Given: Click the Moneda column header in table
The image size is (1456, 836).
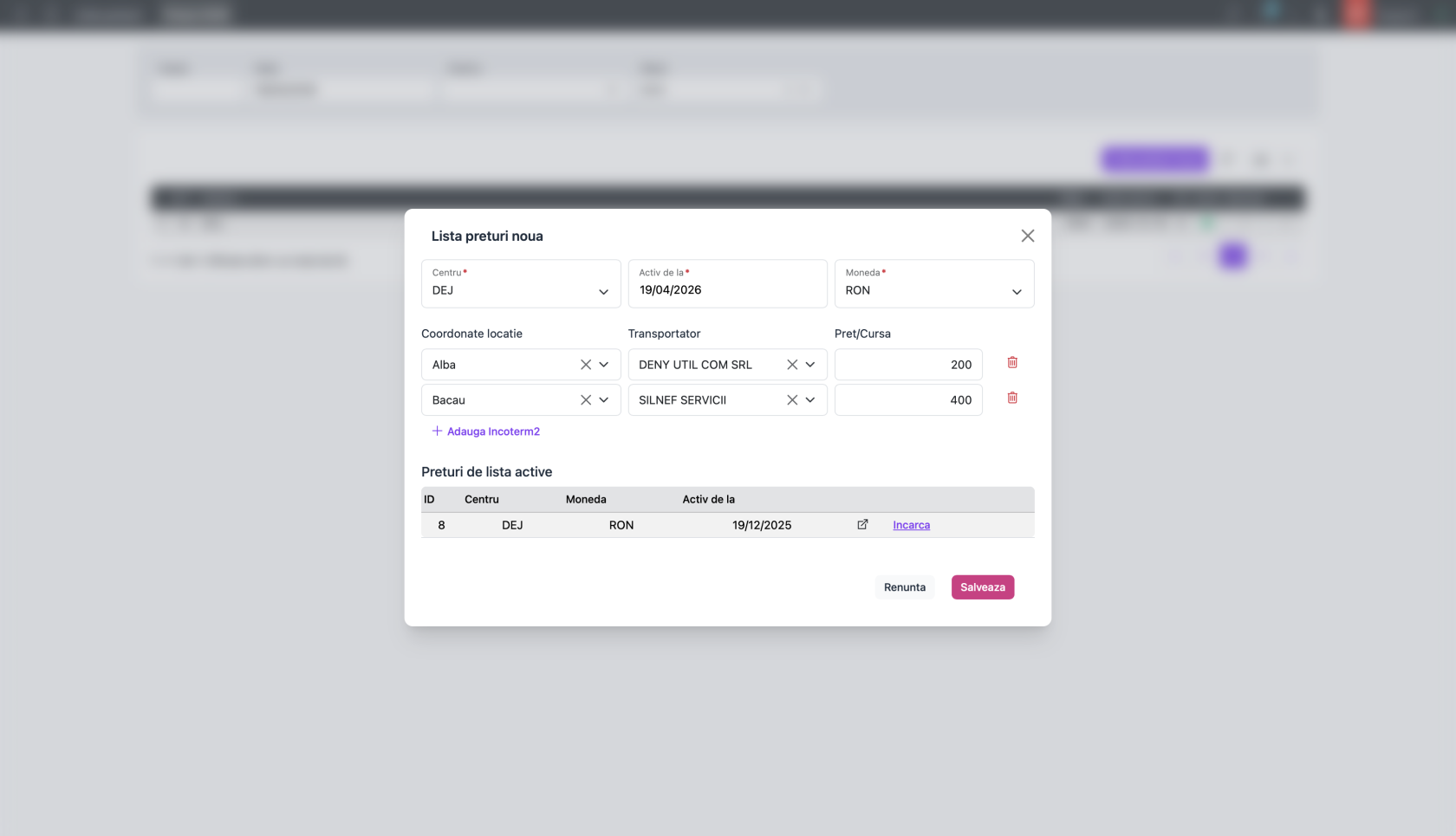Looking at the screenshot, I should (x=586, y=499).
